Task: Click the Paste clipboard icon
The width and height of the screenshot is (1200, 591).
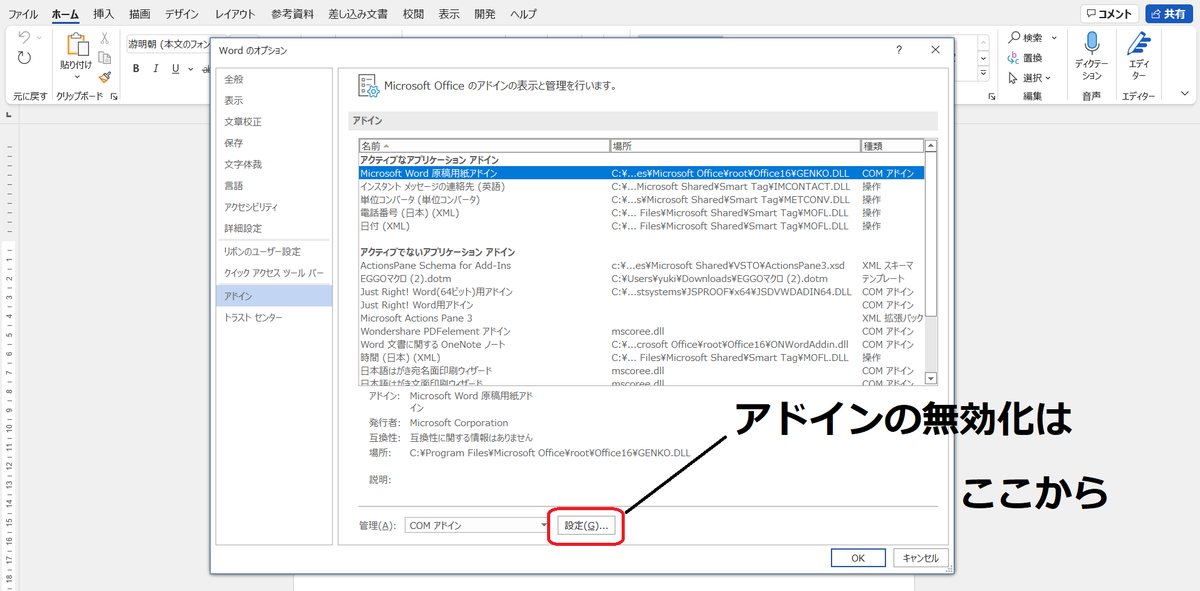Action: pos(76,46)
